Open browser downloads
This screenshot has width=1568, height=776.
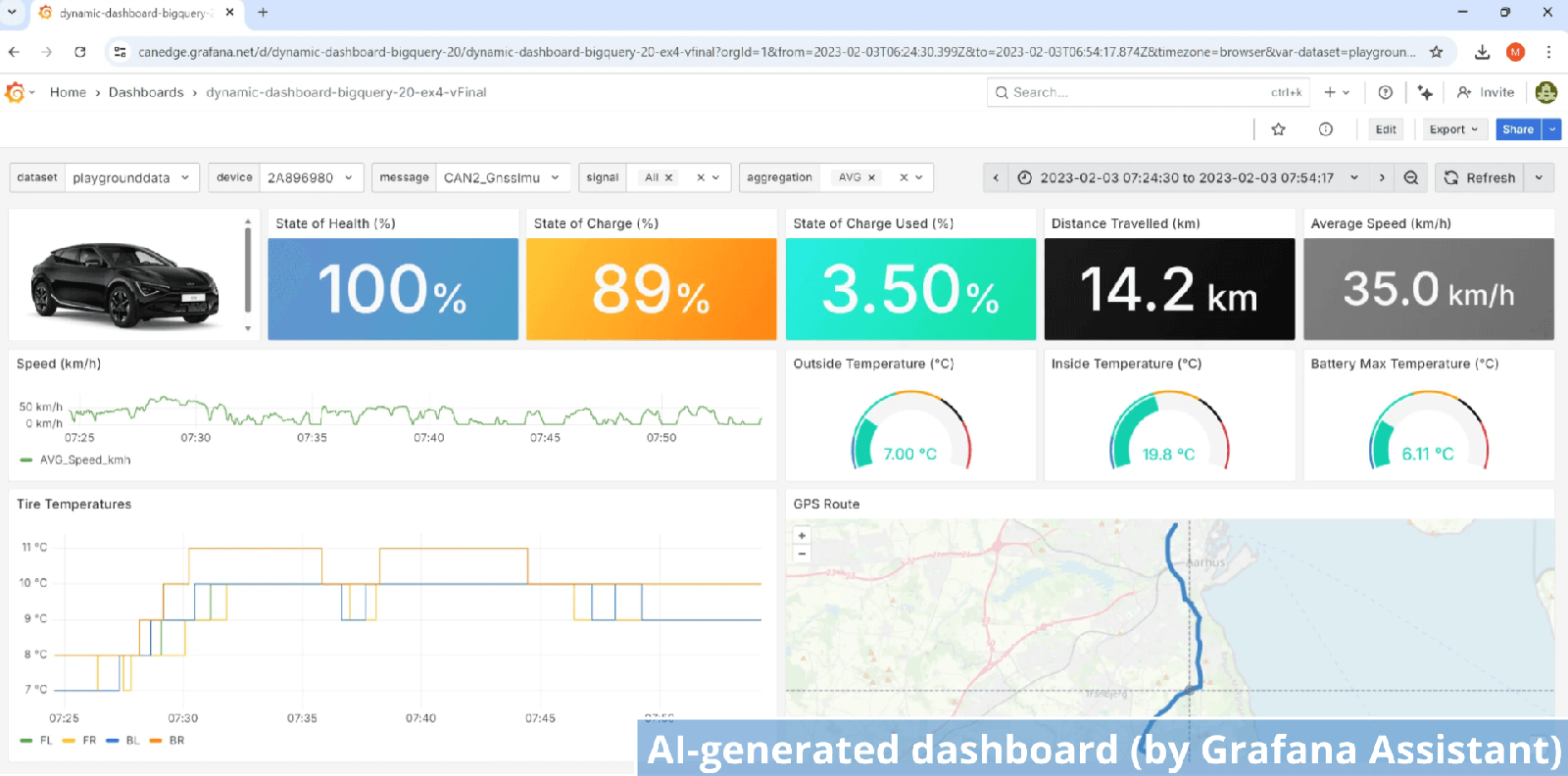click(1482, 52)
